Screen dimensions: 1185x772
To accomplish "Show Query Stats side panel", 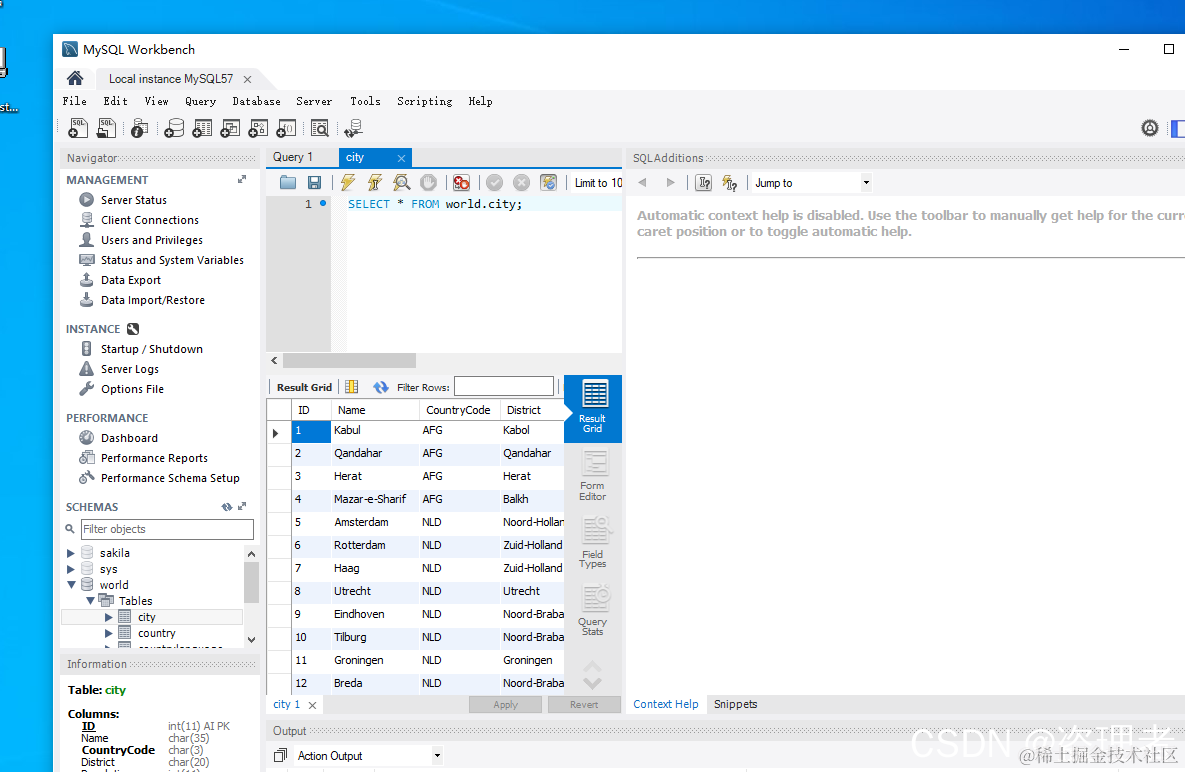I will click(593, 610).
